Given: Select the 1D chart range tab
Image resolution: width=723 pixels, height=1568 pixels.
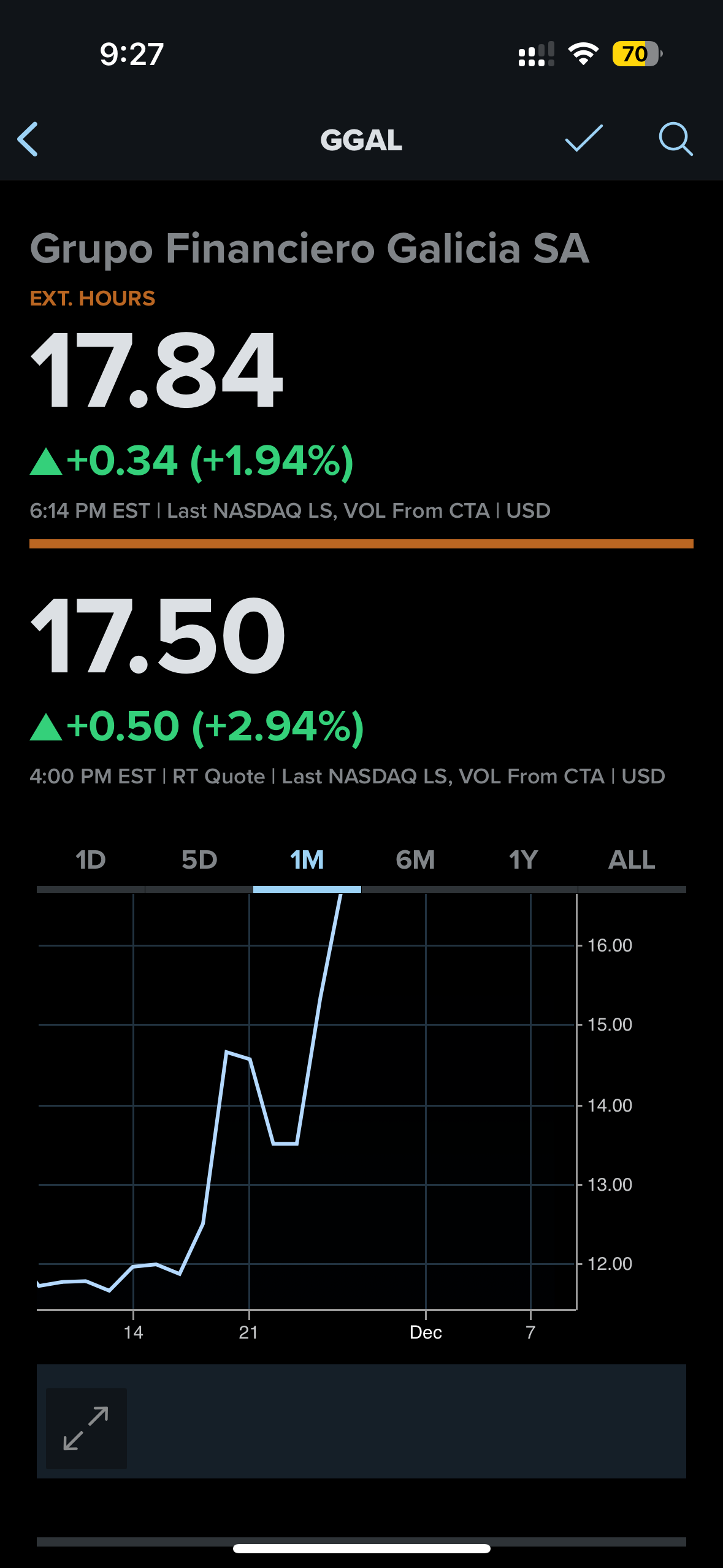Looking at the screenshot, I should 91,860.
